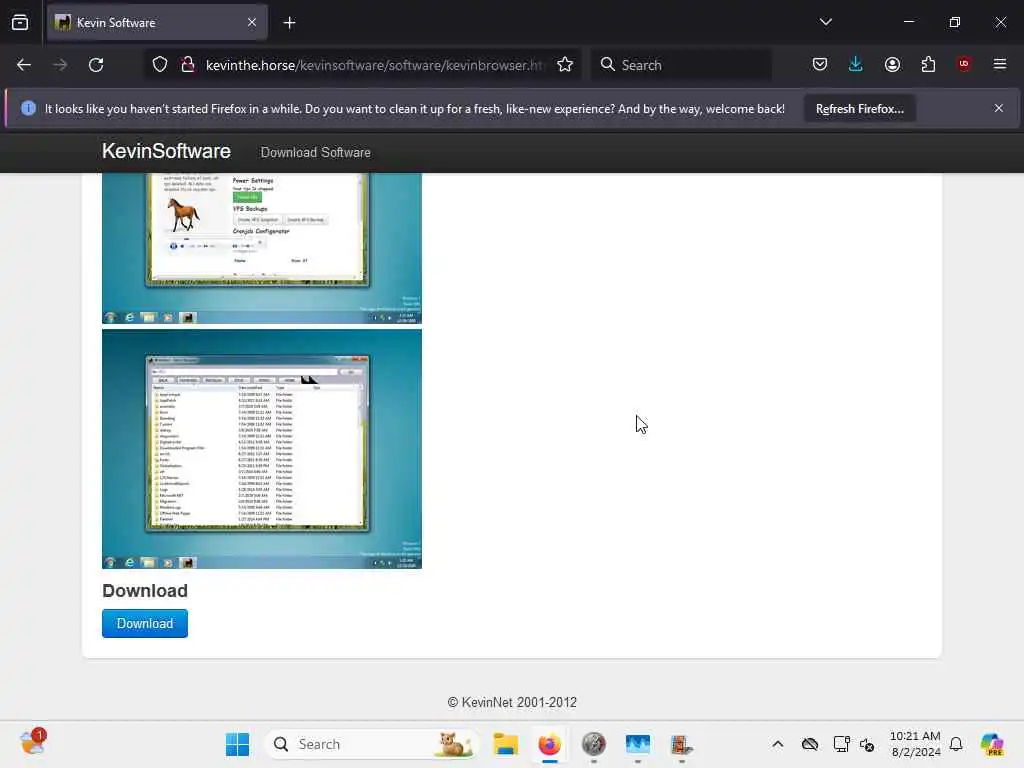The width and height of the screenshot is (1024, 768).
Task: Open the extensions puzzle icon
Action: [x=928, y=65]
